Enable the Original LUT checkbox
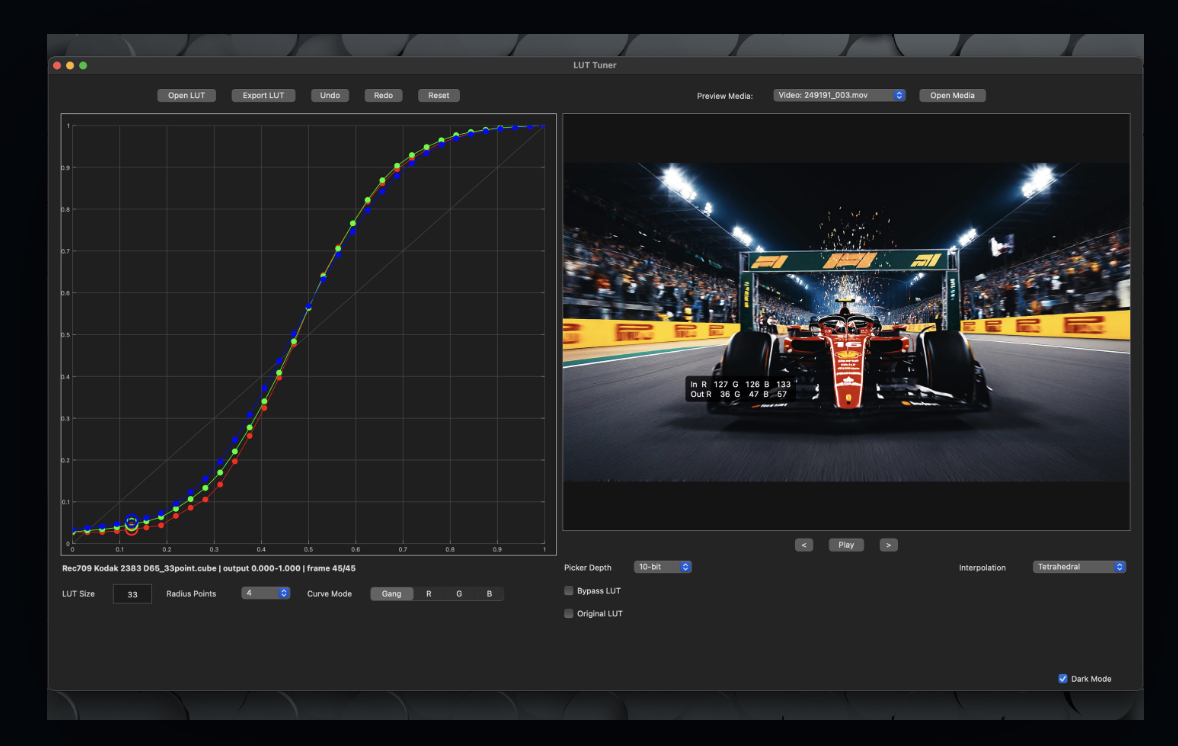Screen dimensions: 1178x746 (569, 613)
